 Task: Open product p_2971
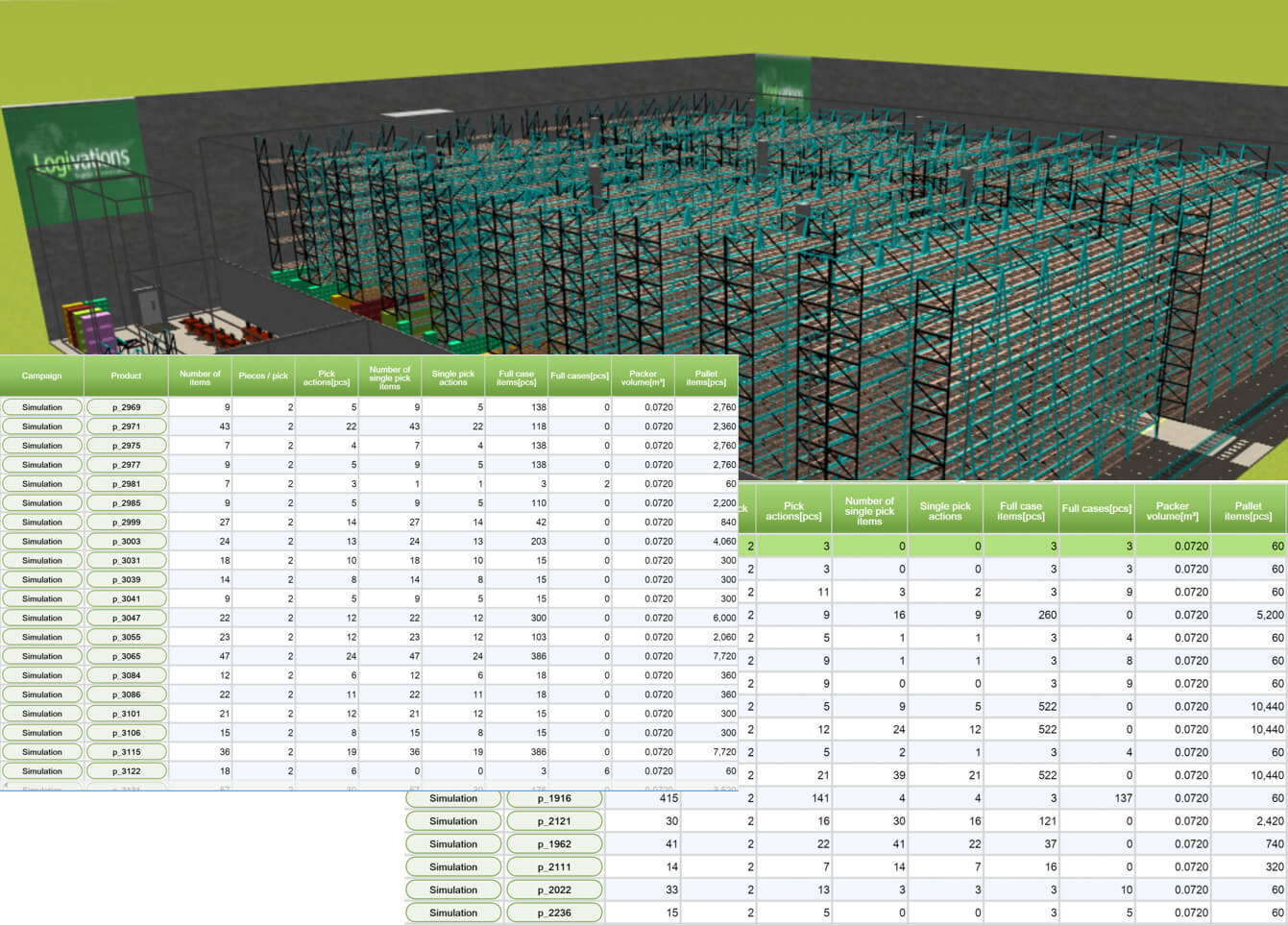[x=126, y=426]
